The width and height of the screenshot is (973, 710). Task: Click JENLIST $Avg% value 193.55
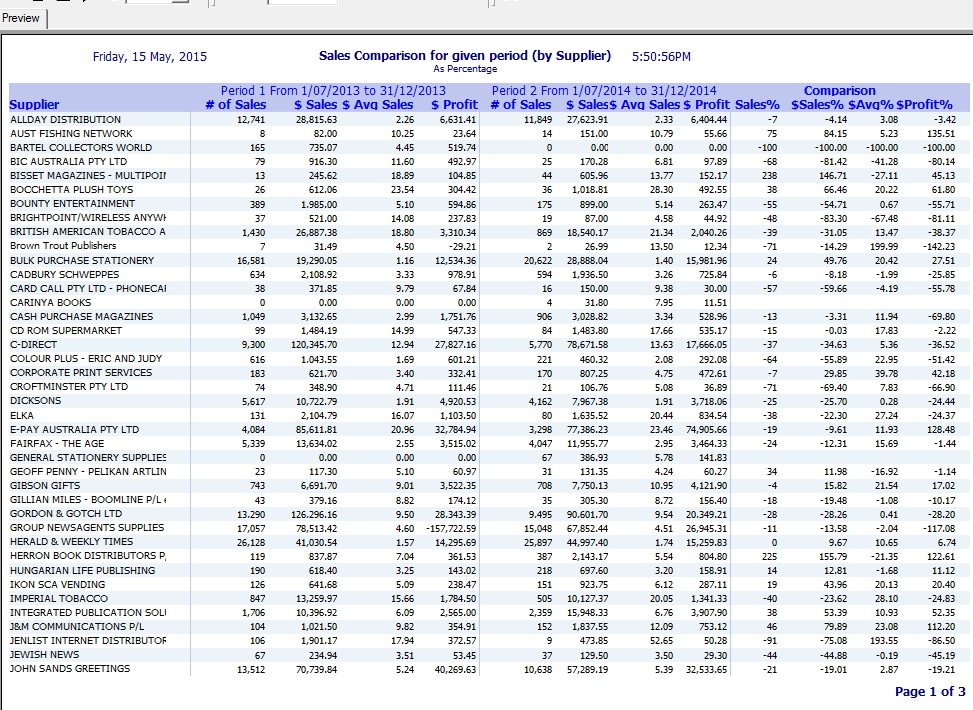[x=883, y=641]
